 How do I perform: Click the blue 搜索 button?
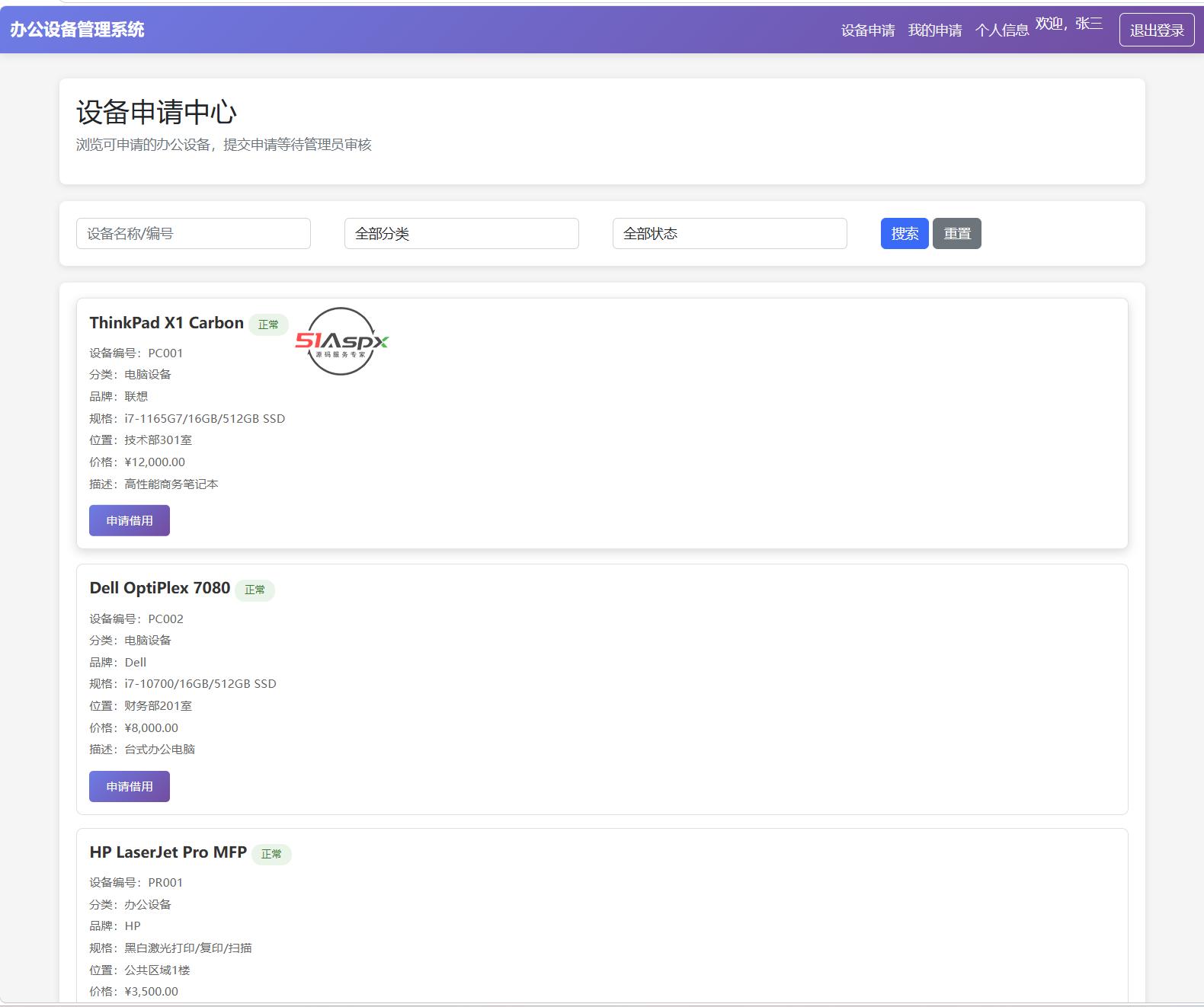(905, 233)
